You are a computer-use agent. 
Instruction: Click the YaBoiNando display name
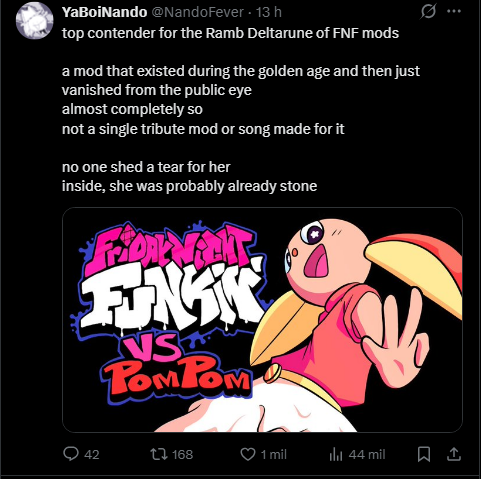[x=104, y=12]
